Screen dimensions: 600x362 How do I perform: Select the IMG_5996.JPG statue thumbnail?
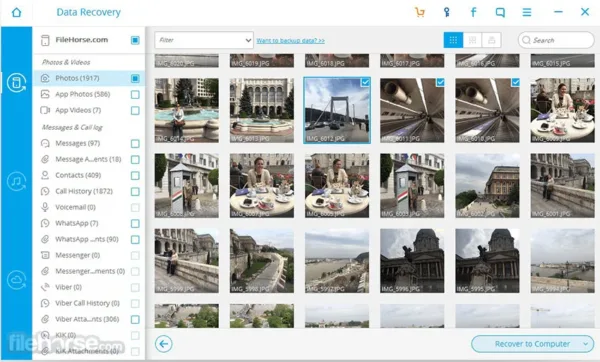412,261
